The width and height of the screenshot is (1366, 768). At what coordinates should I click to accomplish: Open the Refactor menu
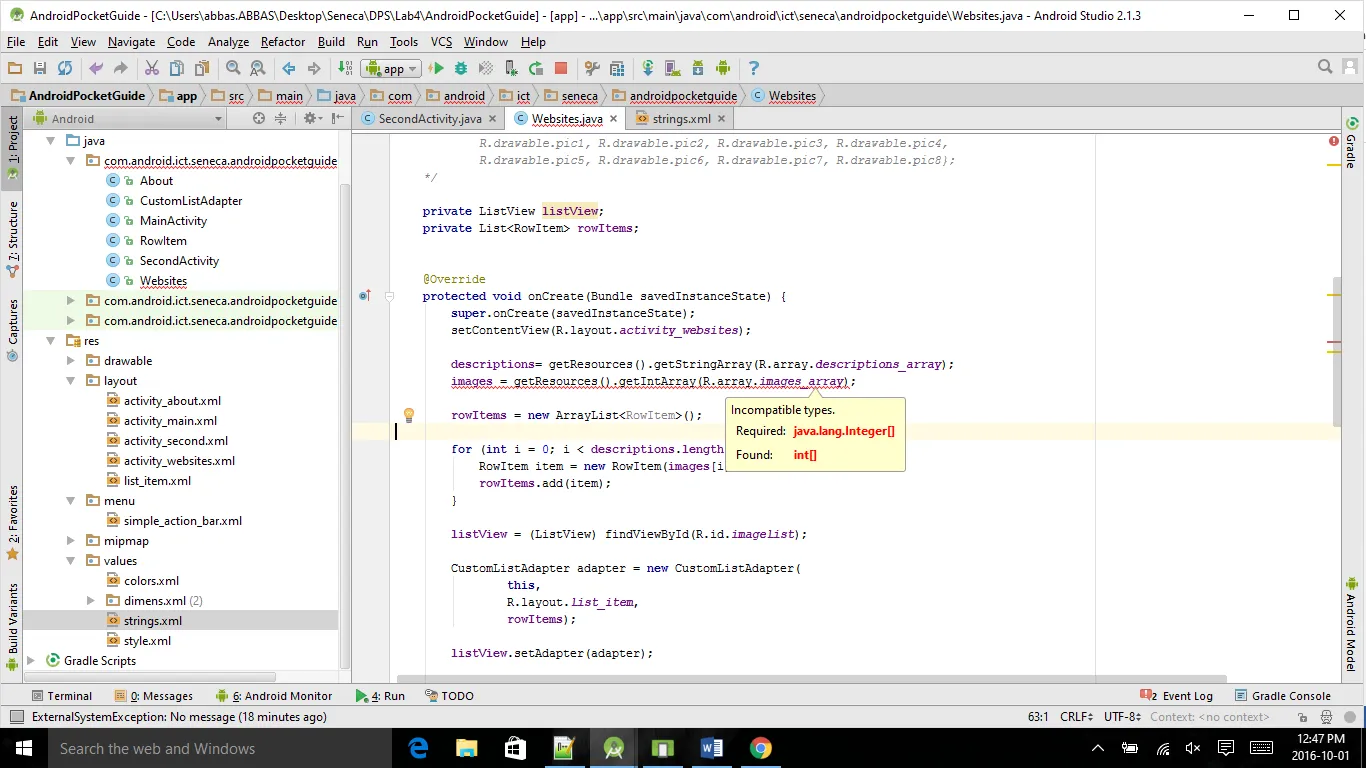(x=282, y=42)
